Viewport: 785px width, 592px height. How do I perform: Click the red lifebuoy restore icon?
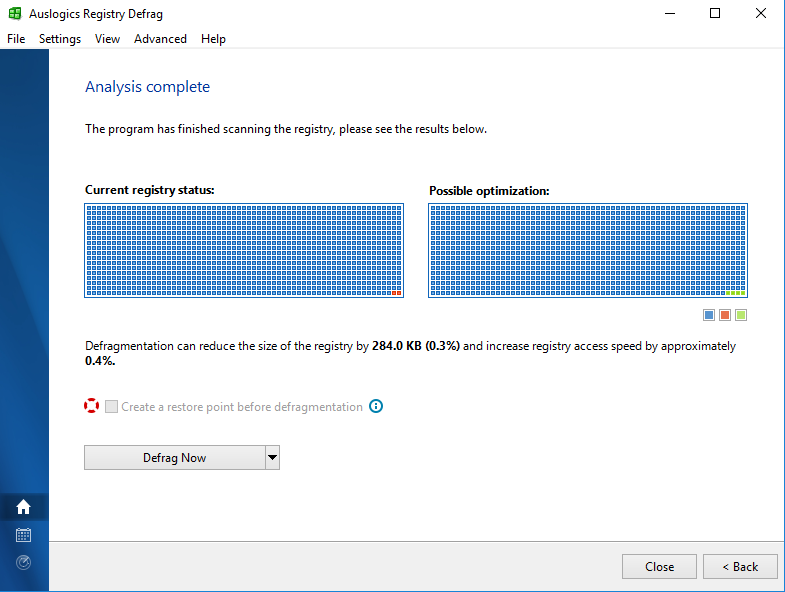tap(92, 406)
